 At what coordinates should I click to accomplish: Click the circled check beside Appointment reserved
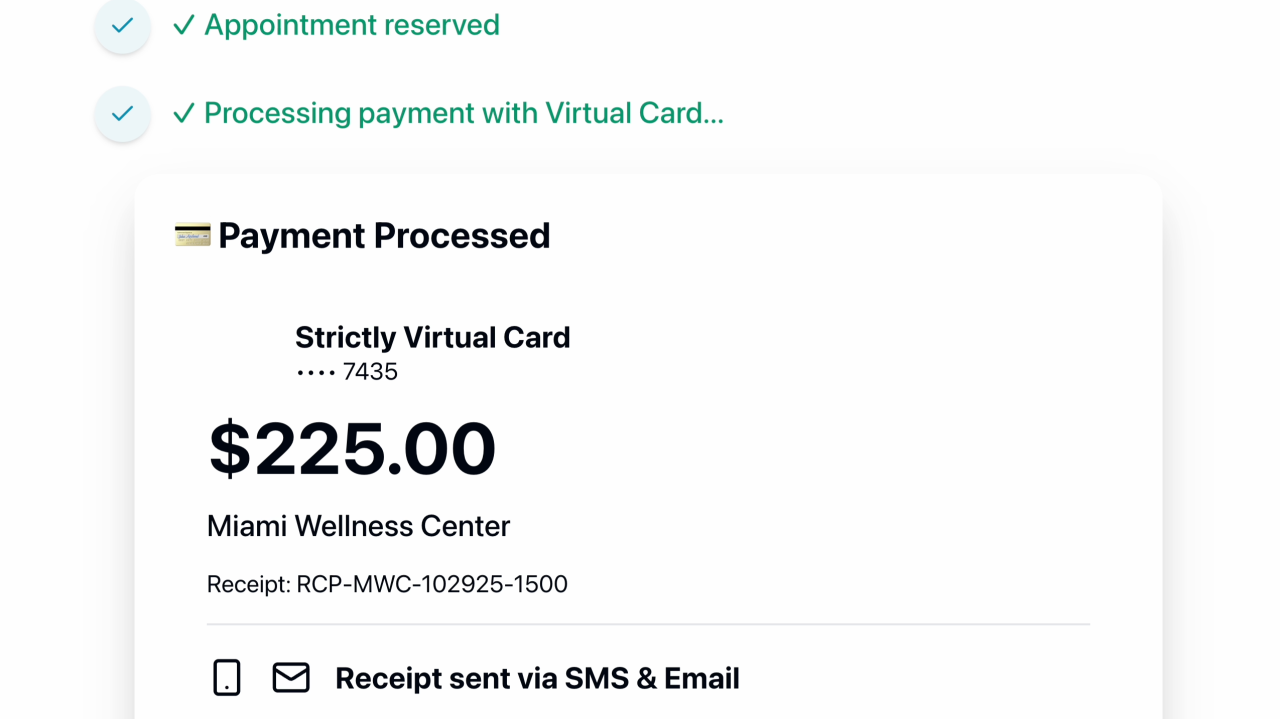122,26
